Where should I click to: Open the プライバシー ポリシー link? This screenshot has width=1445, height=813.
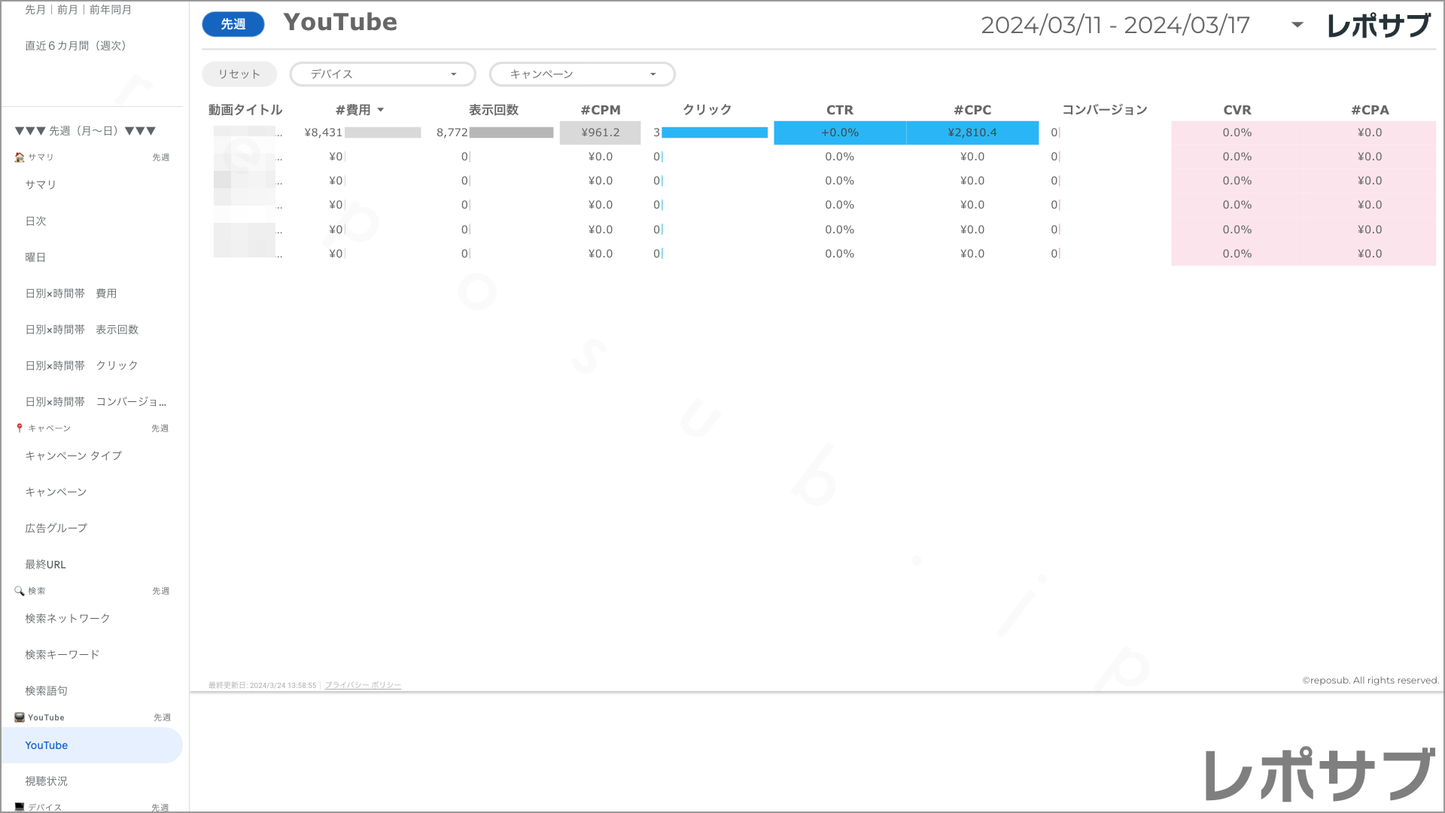point(363,685)
